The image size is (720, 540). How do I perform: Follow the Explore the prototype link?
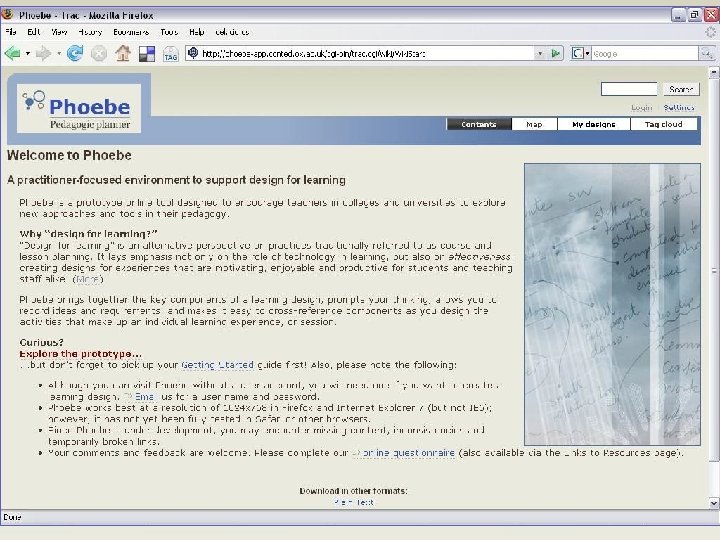[80, 354]
